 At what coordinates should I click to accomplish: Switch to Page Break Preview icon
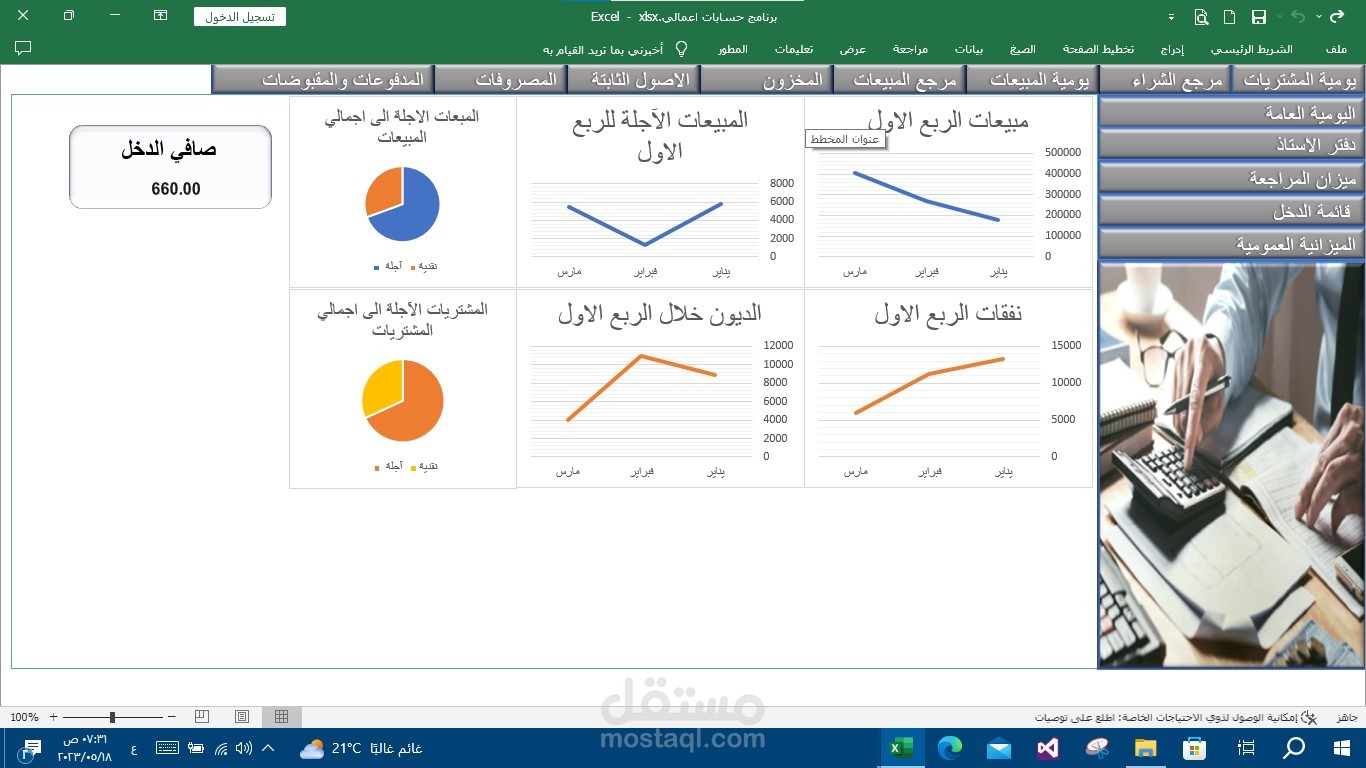coord(202,717)
